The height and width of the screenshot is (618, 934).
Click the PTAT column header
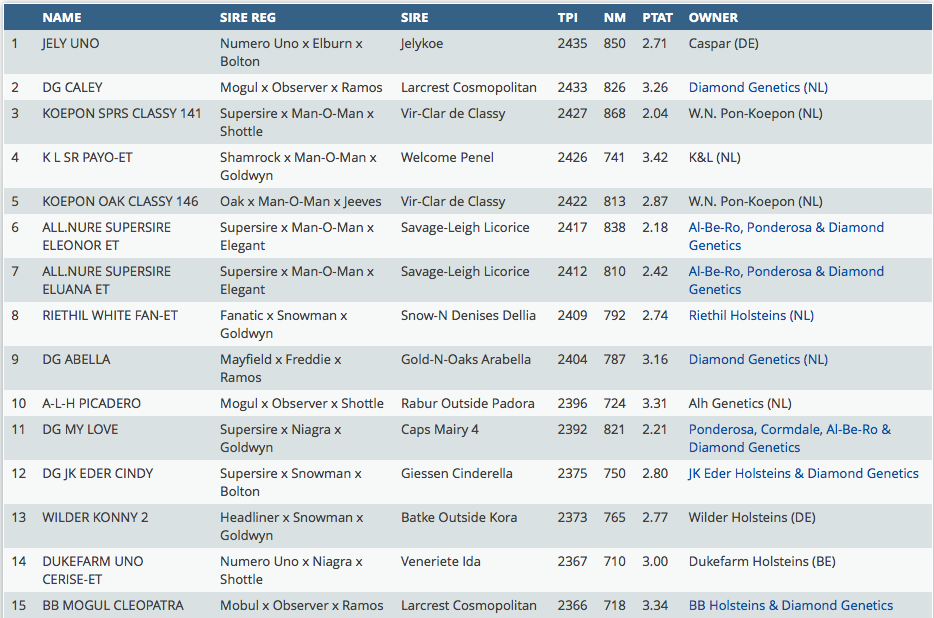pos(656,17)
